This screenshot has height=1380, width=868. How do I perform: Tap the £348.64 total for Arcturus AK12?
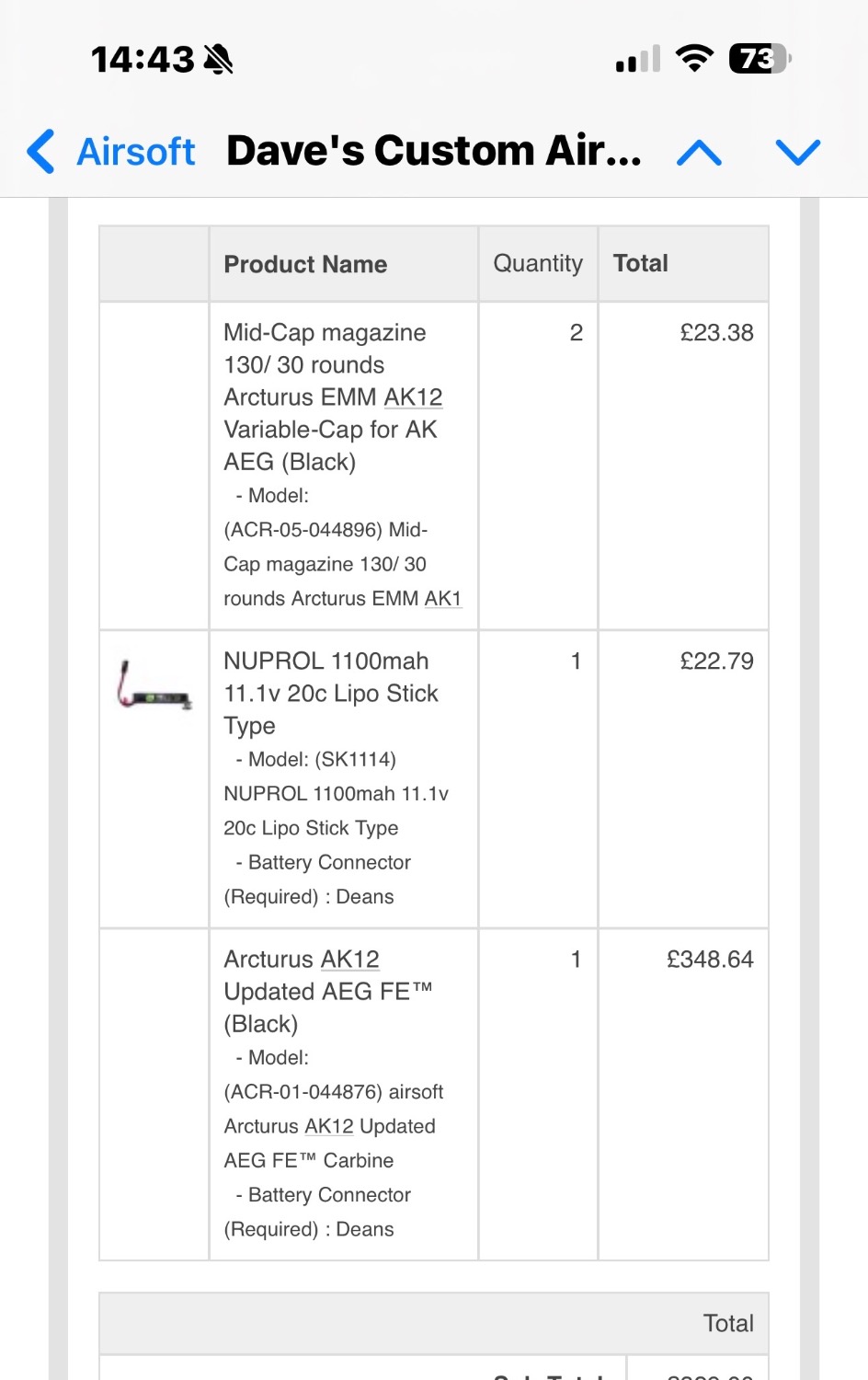pos(709,960)
